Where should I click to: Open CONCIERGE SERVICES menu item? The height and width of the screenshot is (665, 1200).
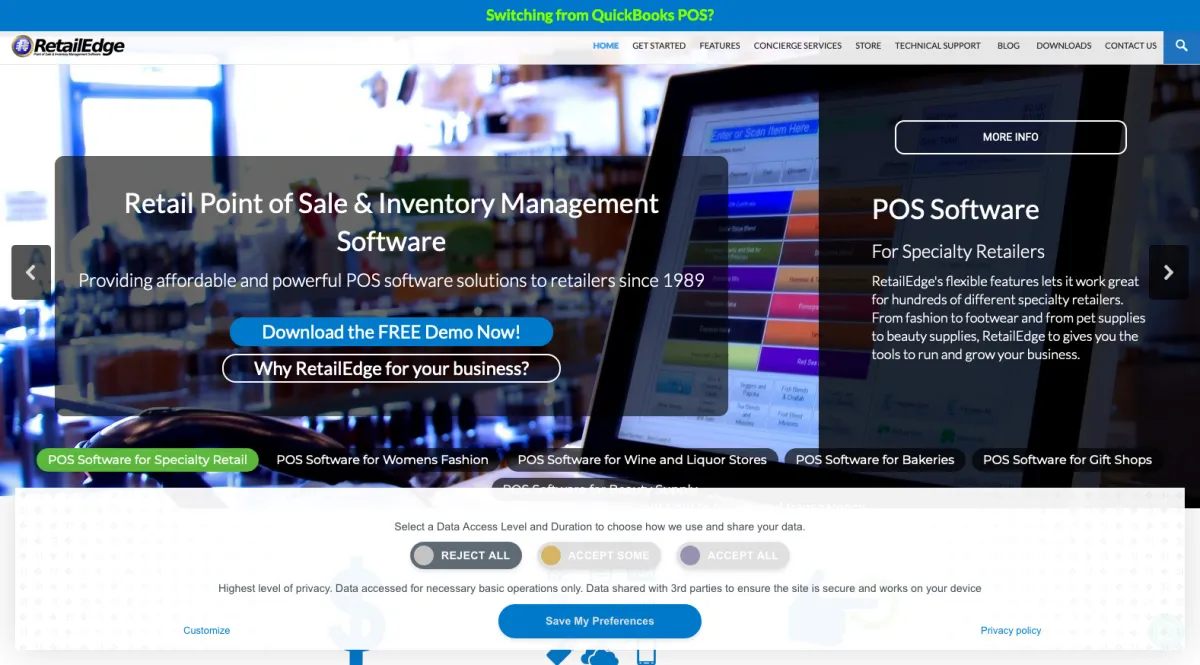click(798, 46)
